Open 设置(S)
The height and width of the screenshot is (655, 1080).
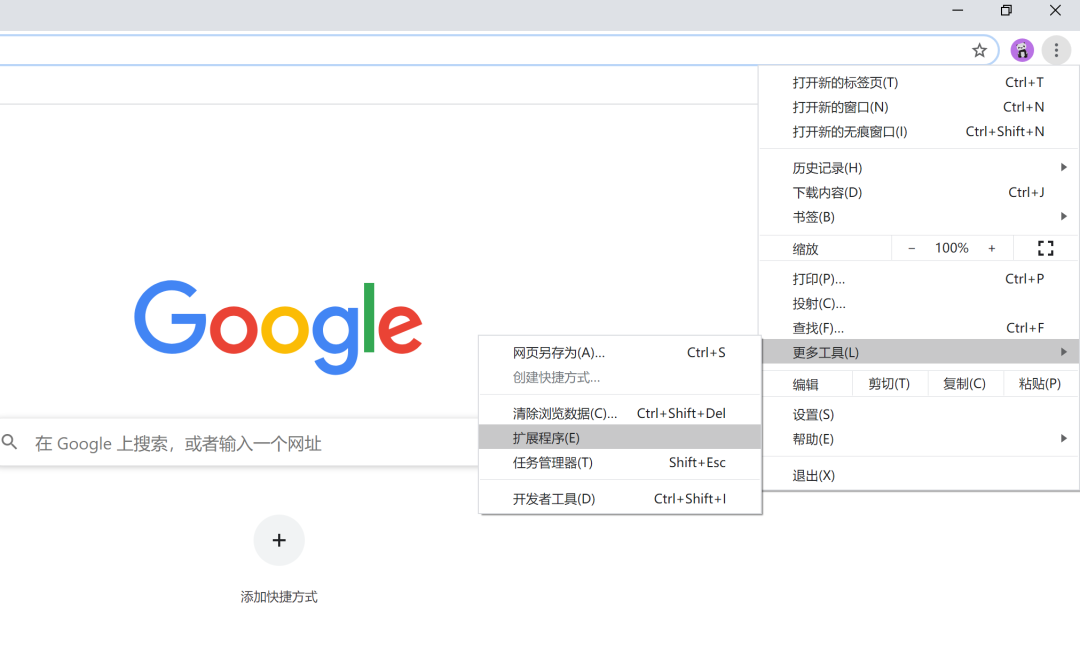click(919, 415)
